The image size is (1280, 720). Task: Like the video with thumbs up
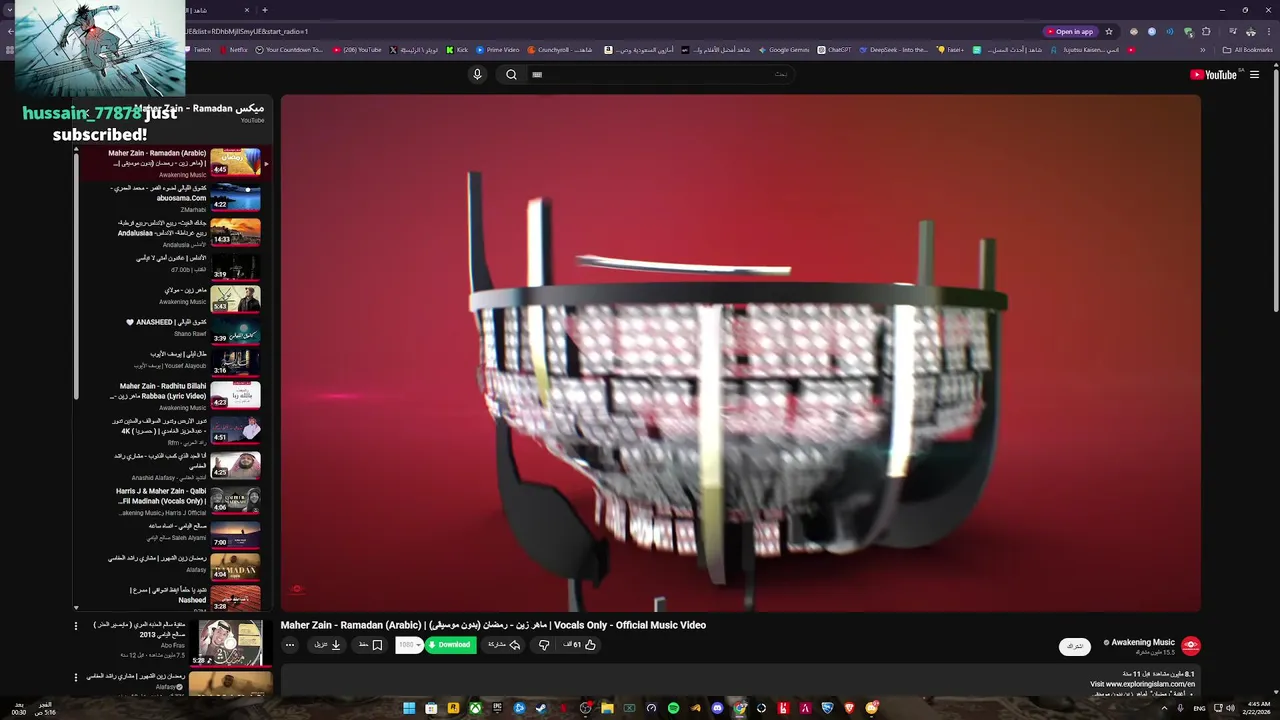[x=579, y=645]
